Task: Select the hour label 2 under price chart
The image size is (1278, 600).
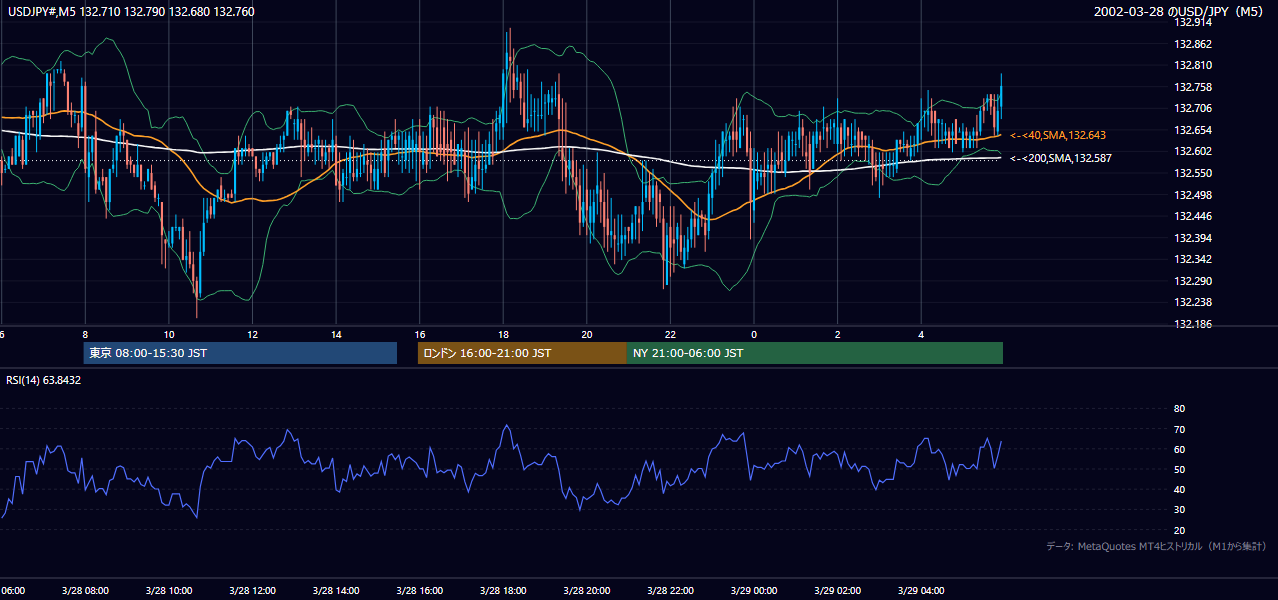Action: (838, 335)
